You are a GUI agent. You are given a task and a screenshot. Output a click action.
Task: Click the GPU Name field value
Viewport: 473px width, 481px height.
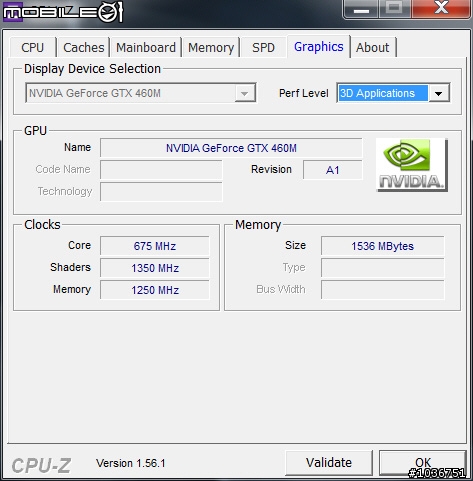click(231, 148)
